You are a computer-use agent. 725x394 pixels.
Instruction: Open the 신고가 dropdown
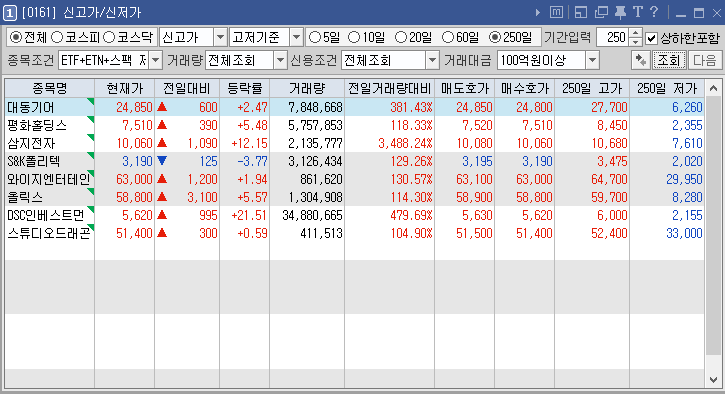tap(221, 37)
